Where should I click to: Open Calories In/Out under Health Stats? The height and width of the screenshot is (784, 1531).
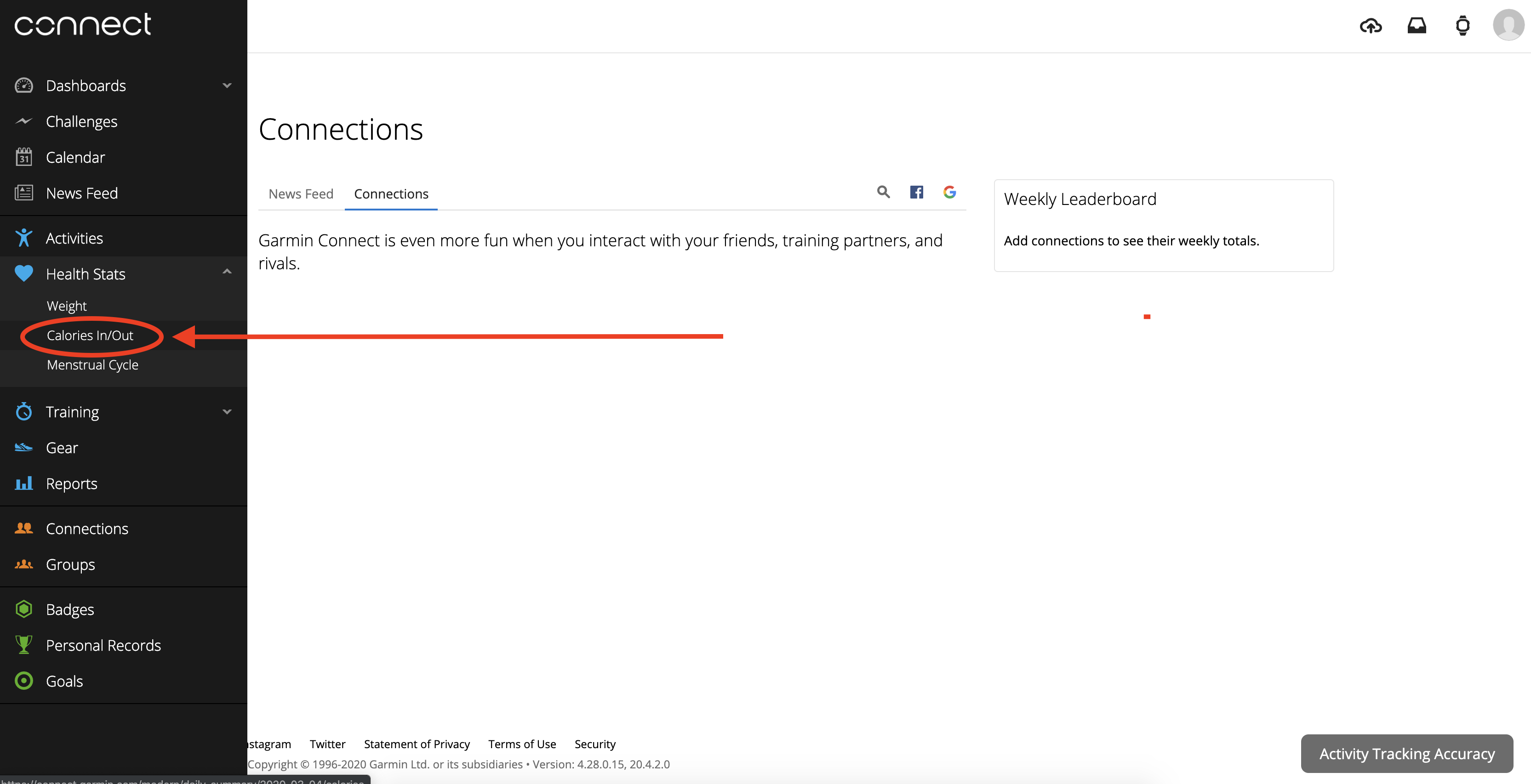click(90, 335)
